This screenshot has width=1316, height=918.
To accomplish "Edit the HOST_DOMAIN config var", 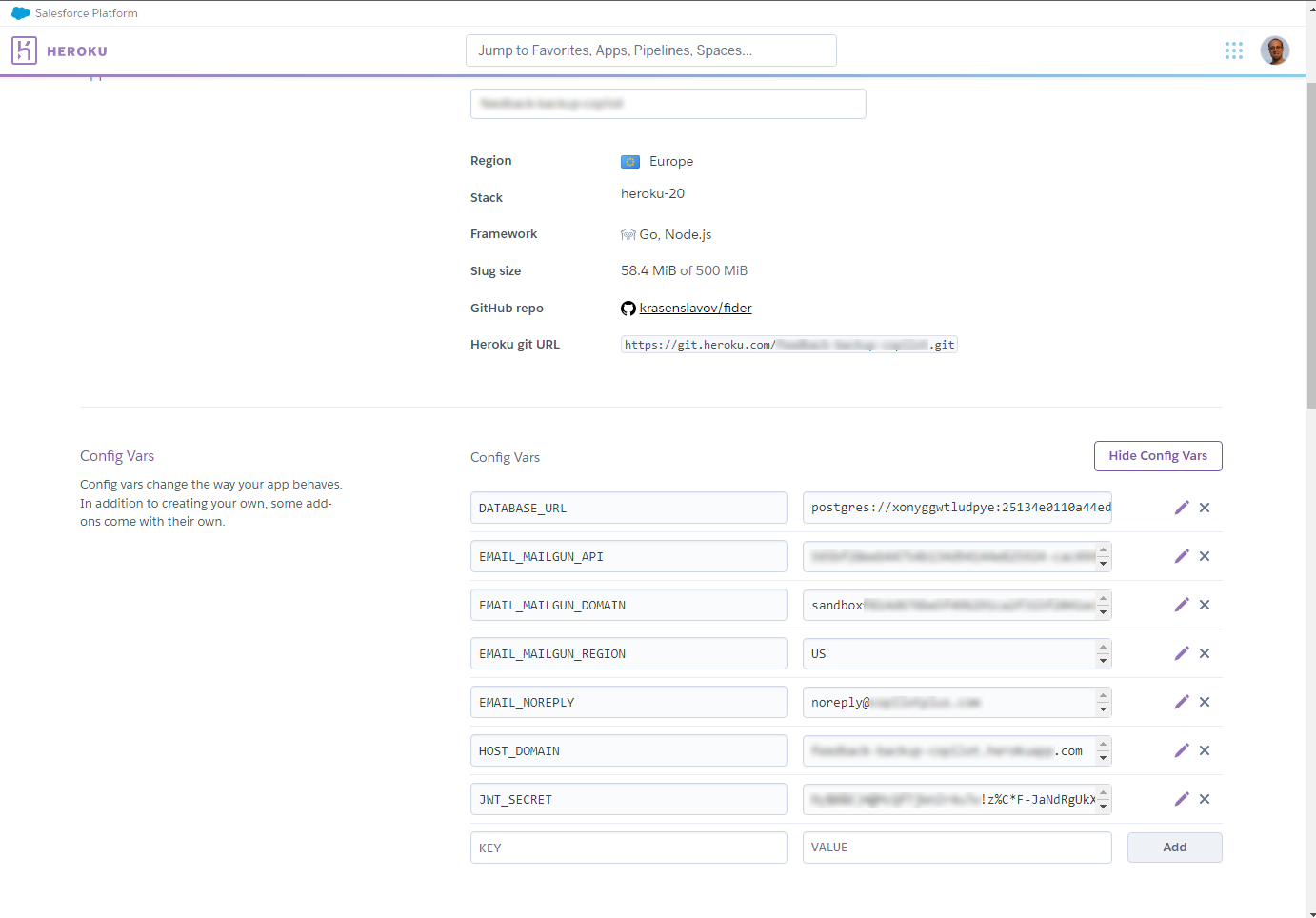I will [1181, 750].
